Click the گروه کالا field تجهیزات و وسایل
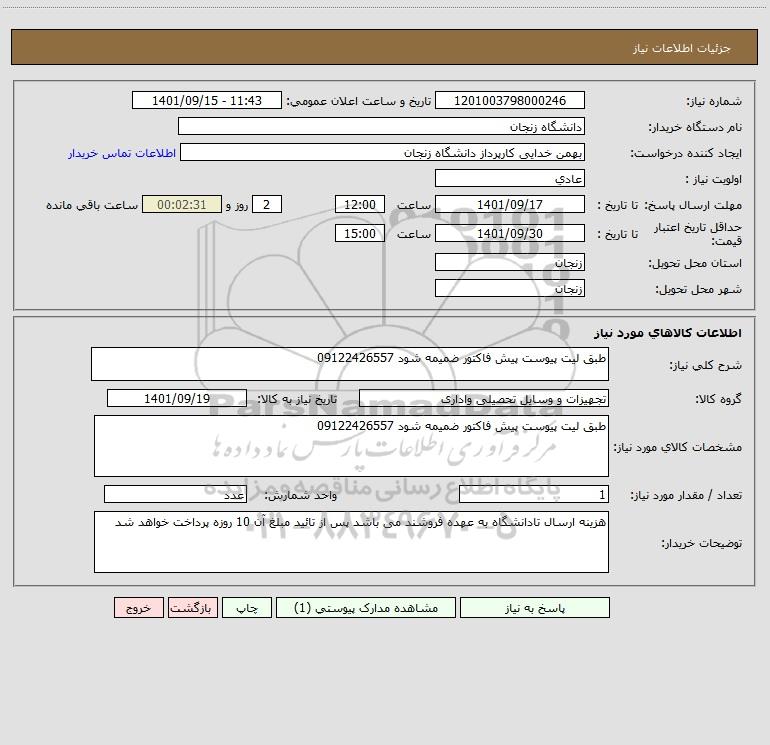Image resolution: width=770 pixels, height=745 pixels. point(484,398)
